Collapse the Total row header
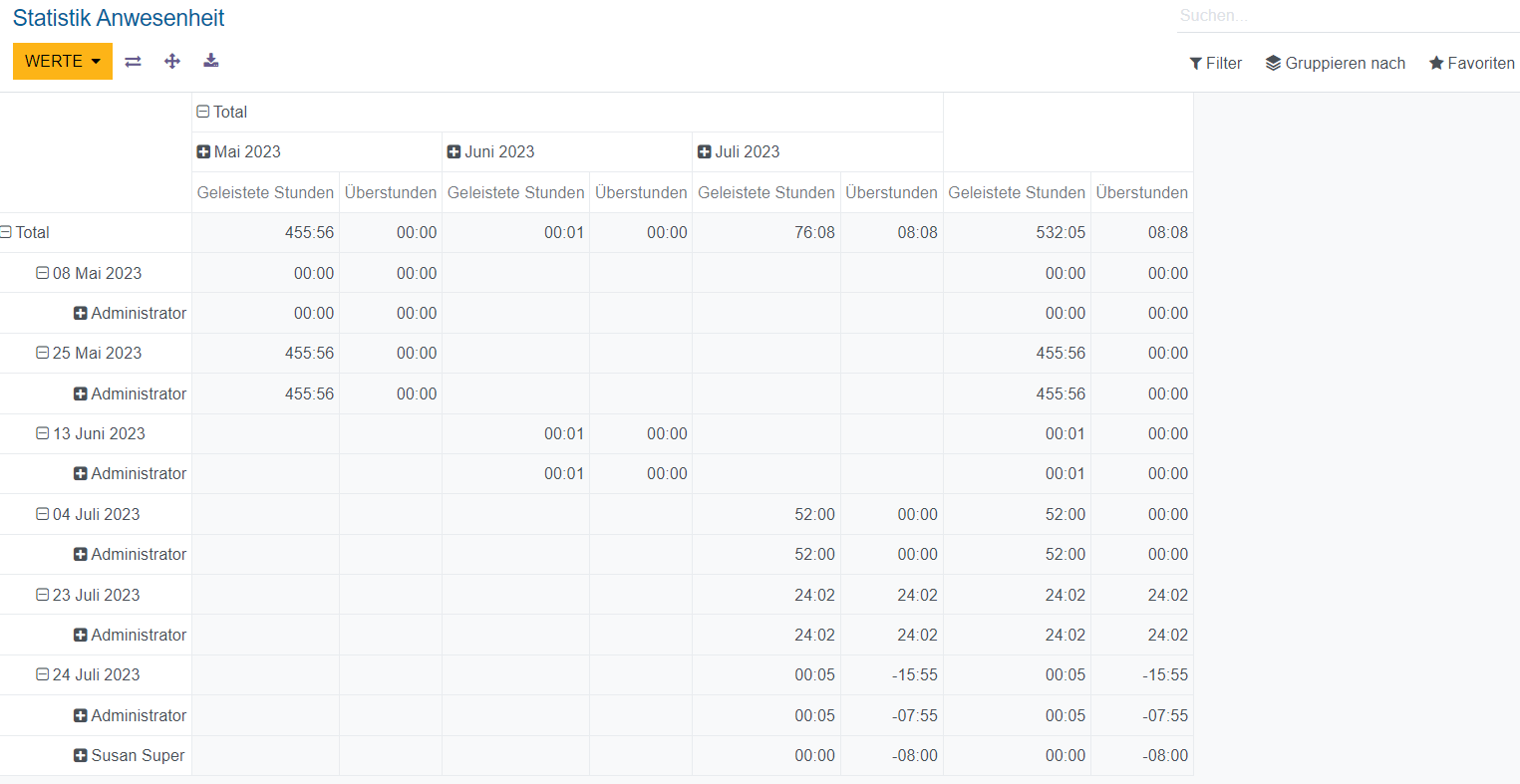 point(25,233)
